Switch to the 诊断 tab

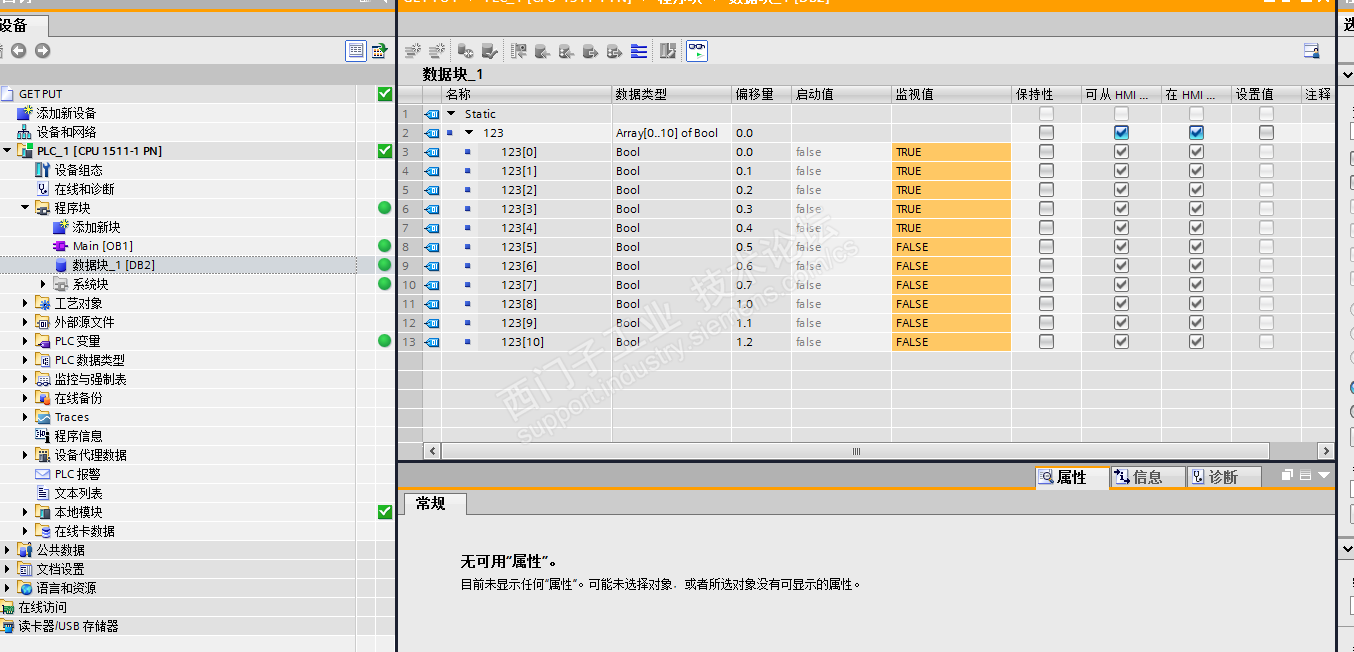1224,477
